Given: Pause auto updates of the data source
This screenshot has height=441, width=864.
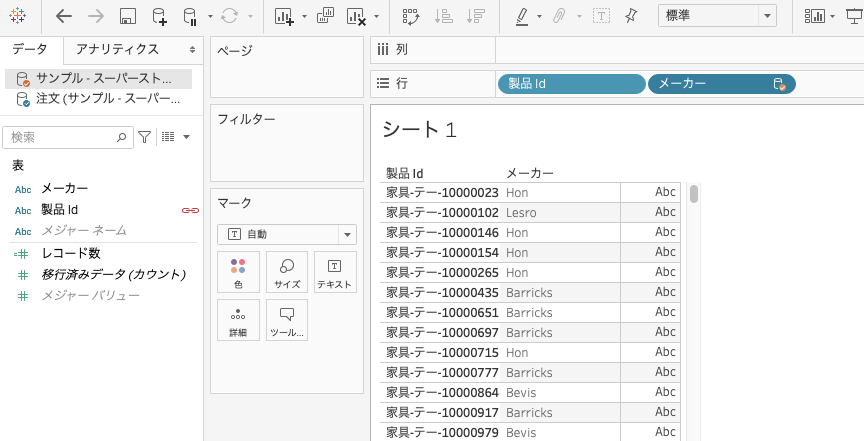Looking at the screenshot, I should click(x=190, y=17).
